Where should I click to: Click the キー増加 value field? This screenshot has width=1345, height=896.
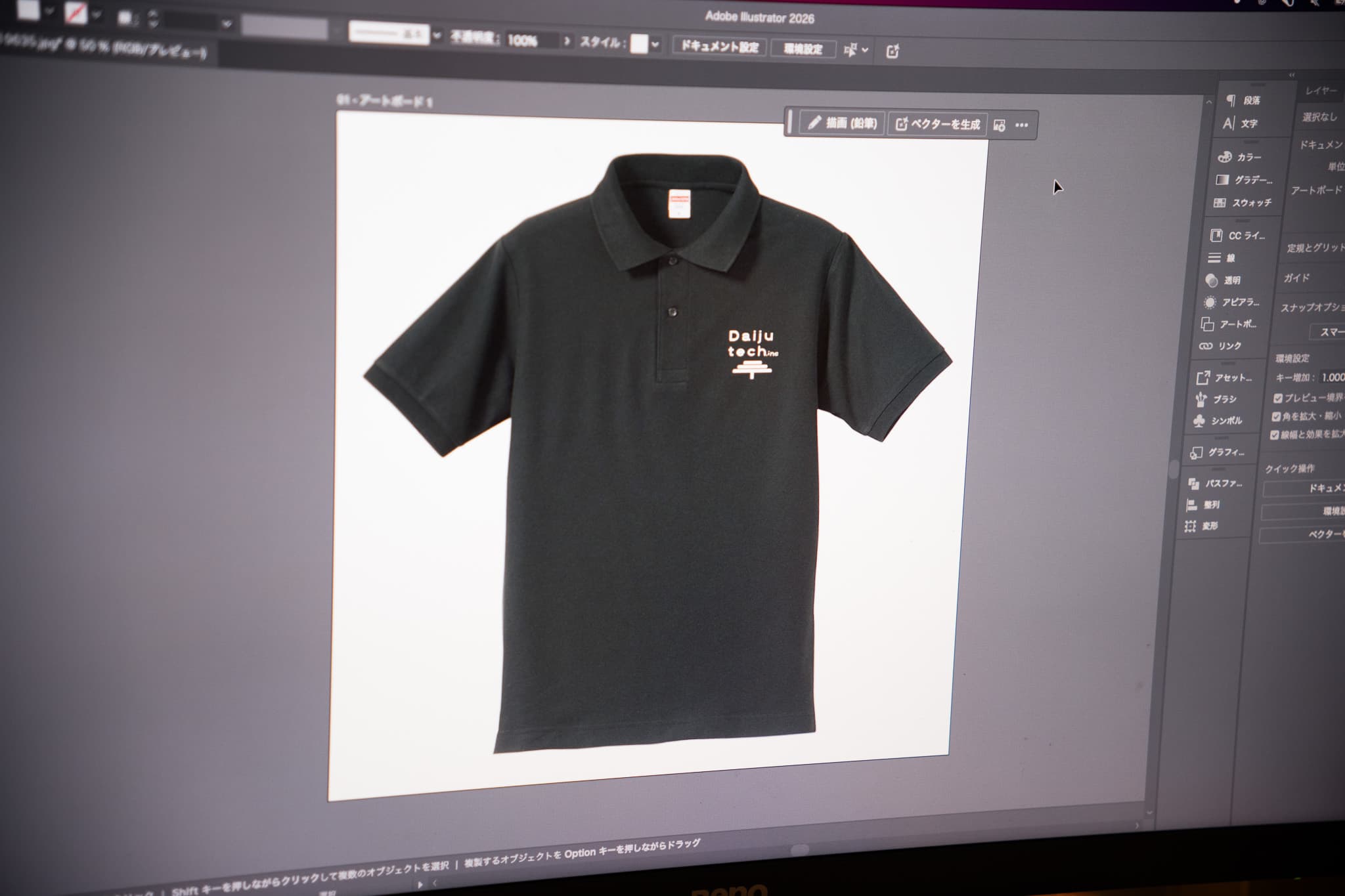[1332, 377]
